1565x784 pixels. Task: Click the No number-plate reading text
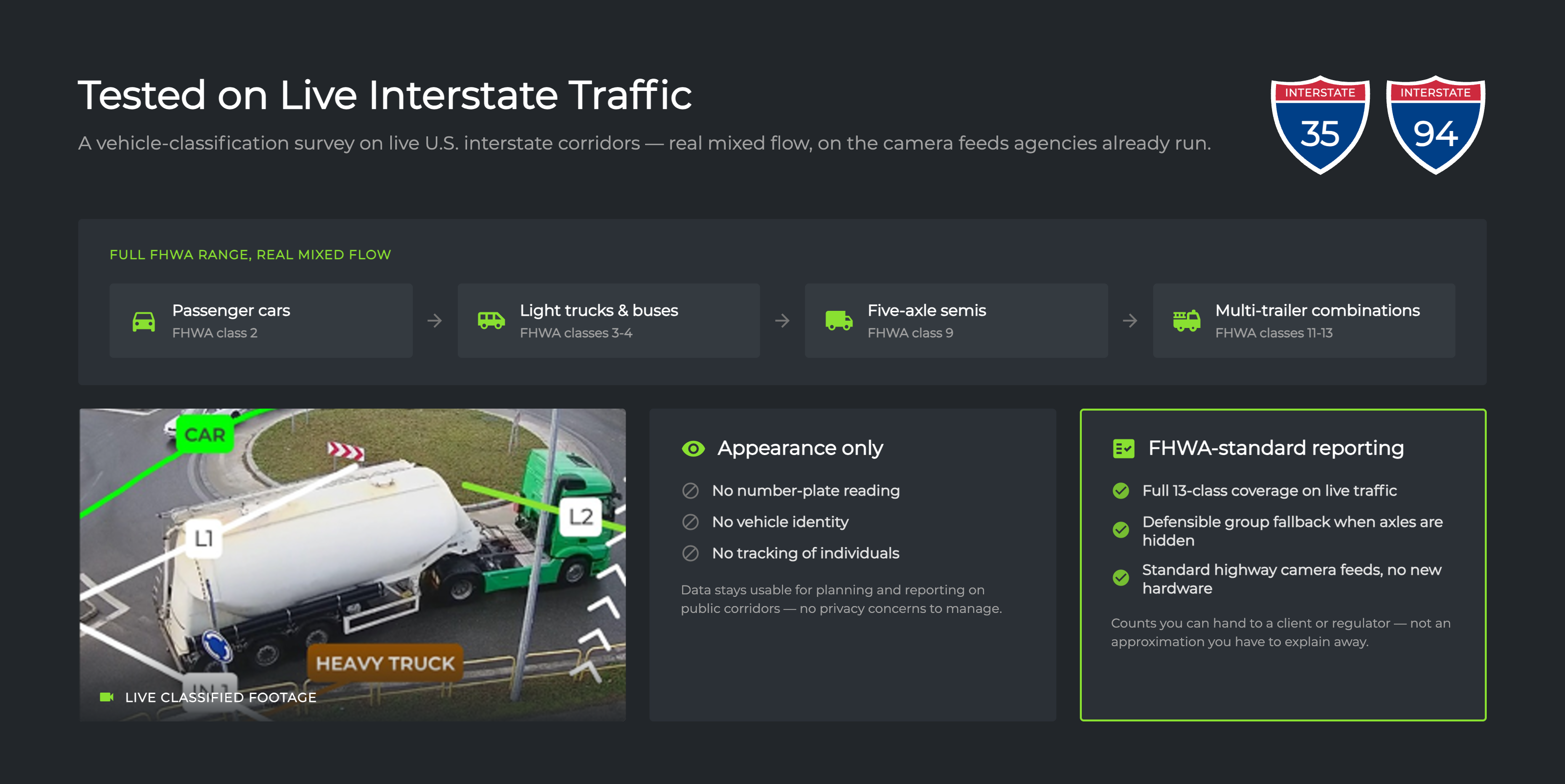pos(805,491)
